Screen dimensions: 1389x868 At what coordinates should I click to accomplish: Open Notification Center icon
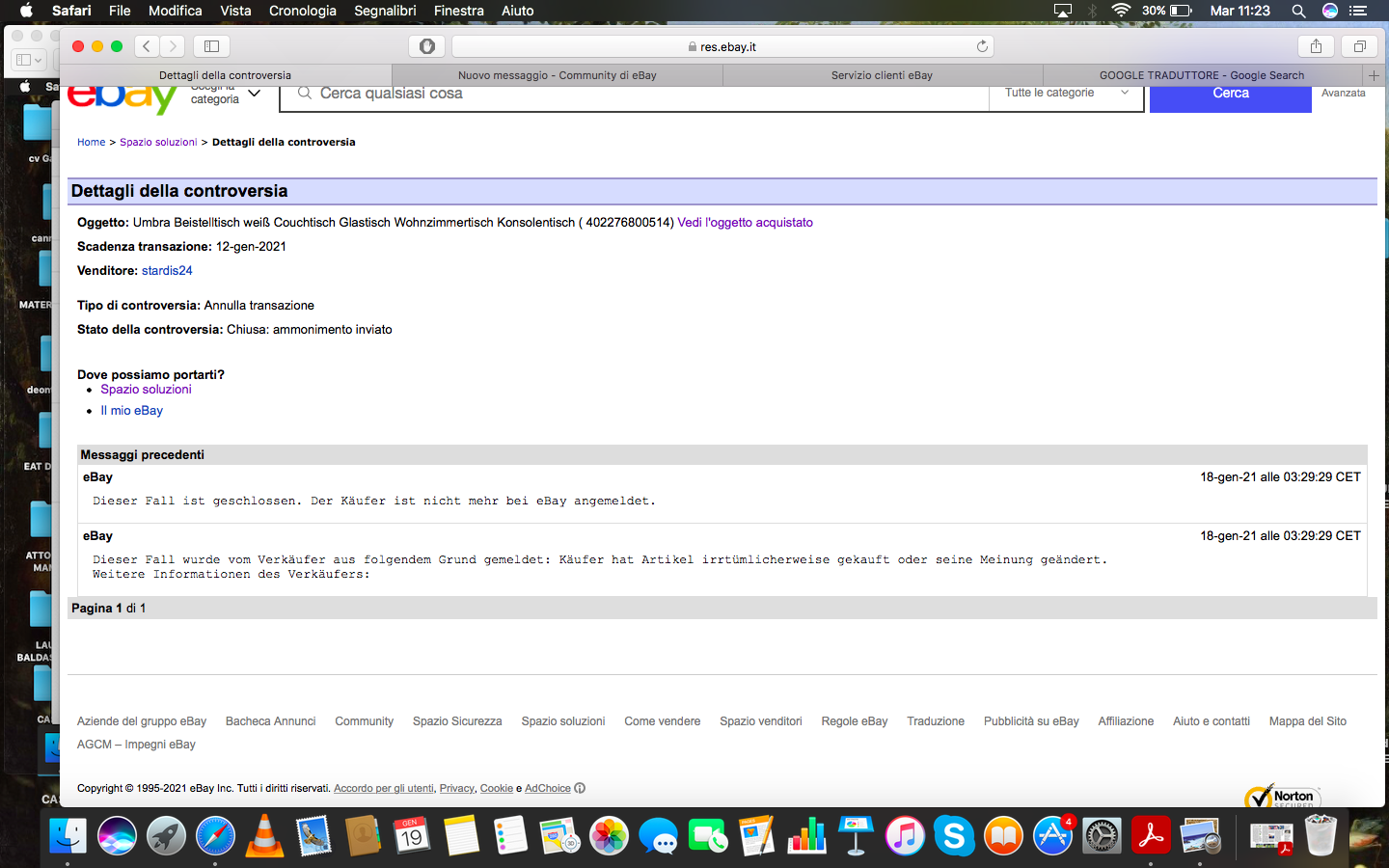[x=1358, y=11]
